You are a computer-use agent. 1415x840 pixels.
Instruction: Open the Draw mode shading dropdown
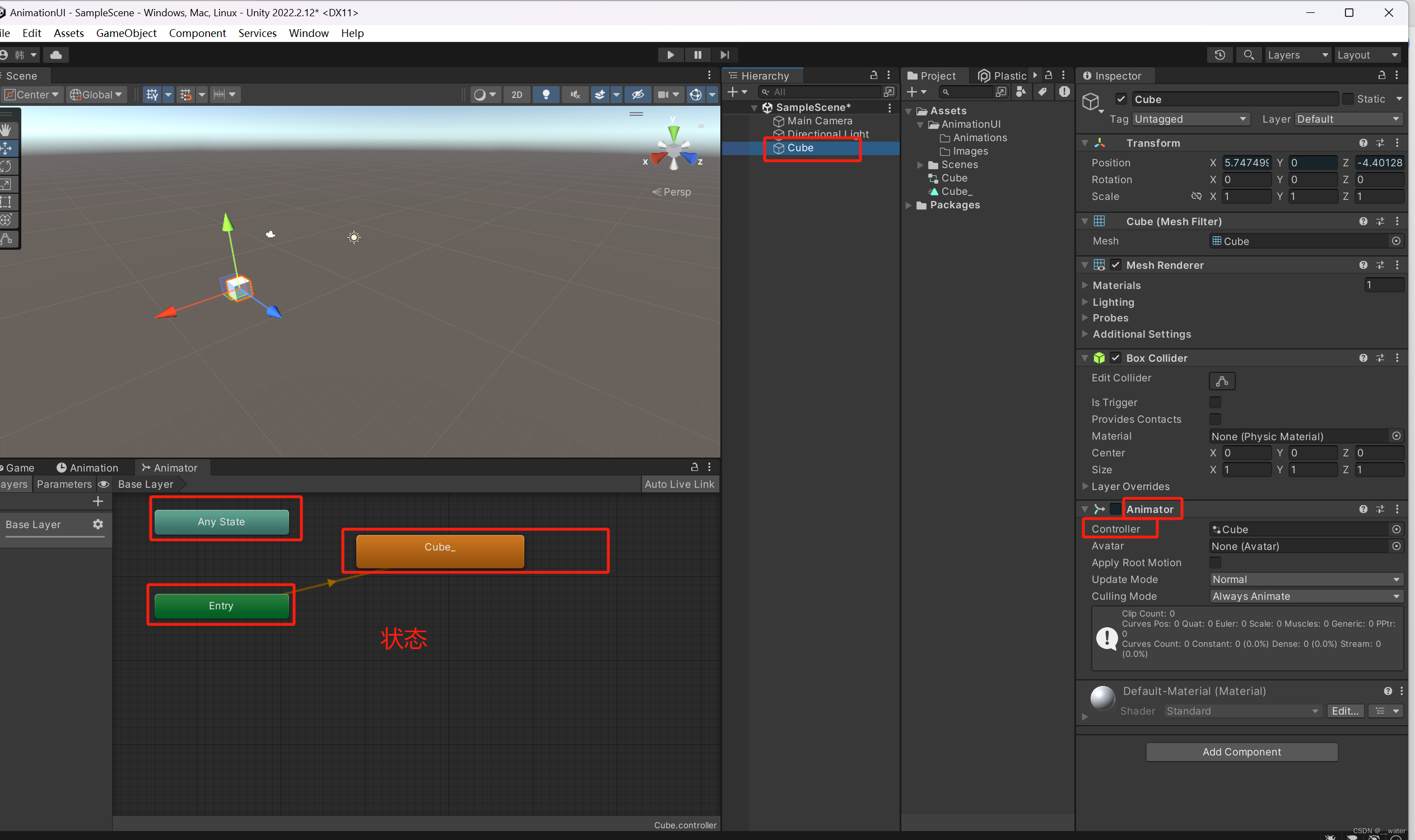pos(485,95)
